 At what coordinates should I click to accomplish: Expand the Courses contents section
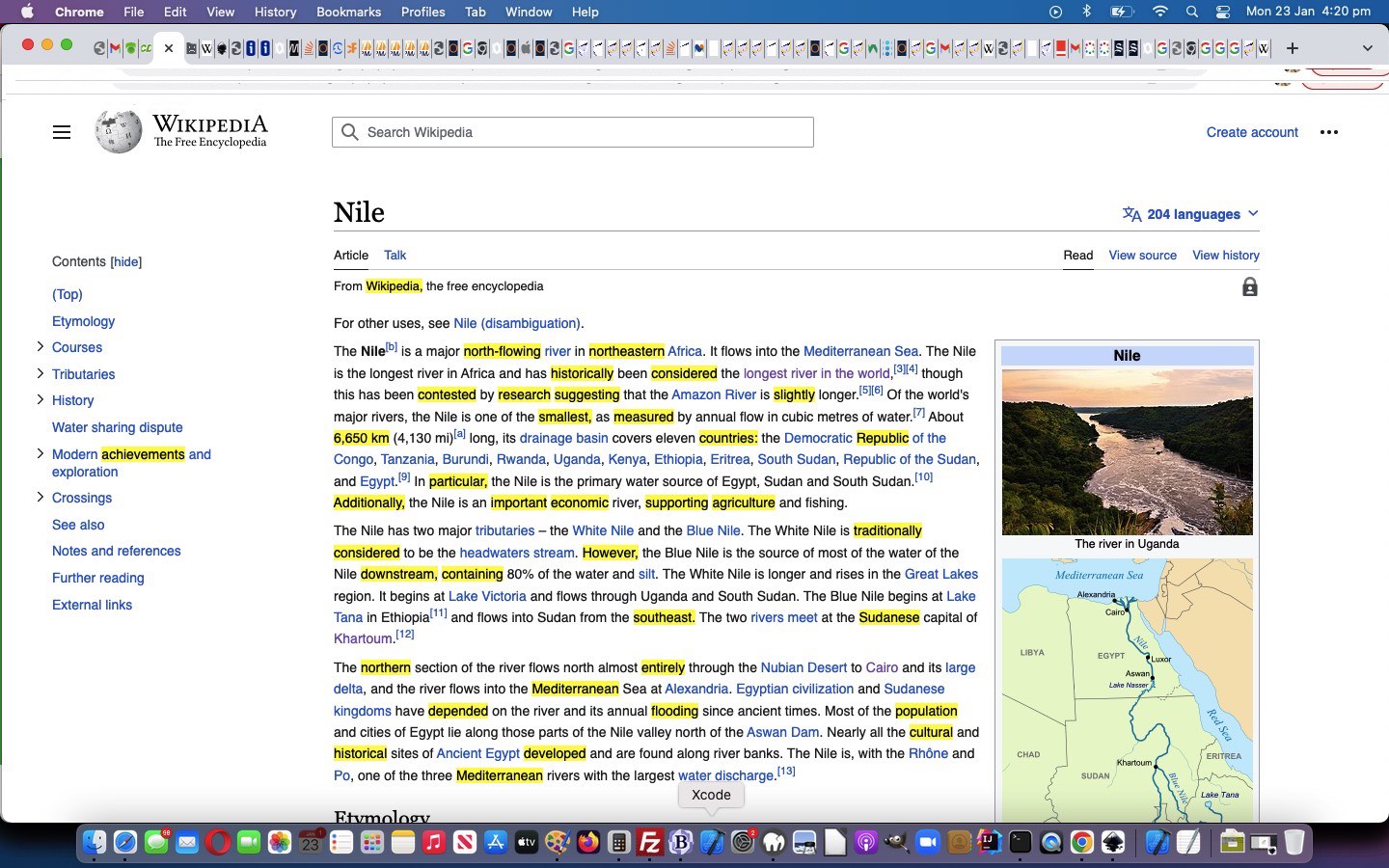[40, 346]
